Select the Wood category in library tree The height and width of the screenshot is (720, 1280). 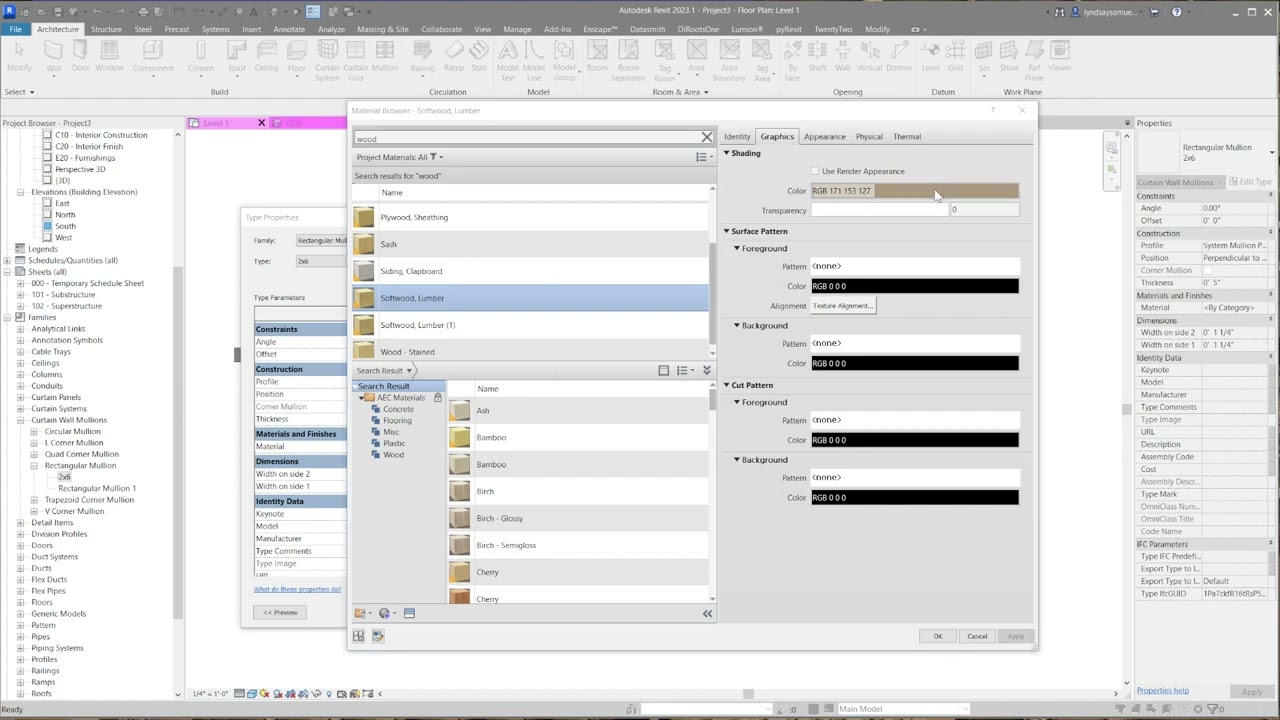(x=393, y=455)
